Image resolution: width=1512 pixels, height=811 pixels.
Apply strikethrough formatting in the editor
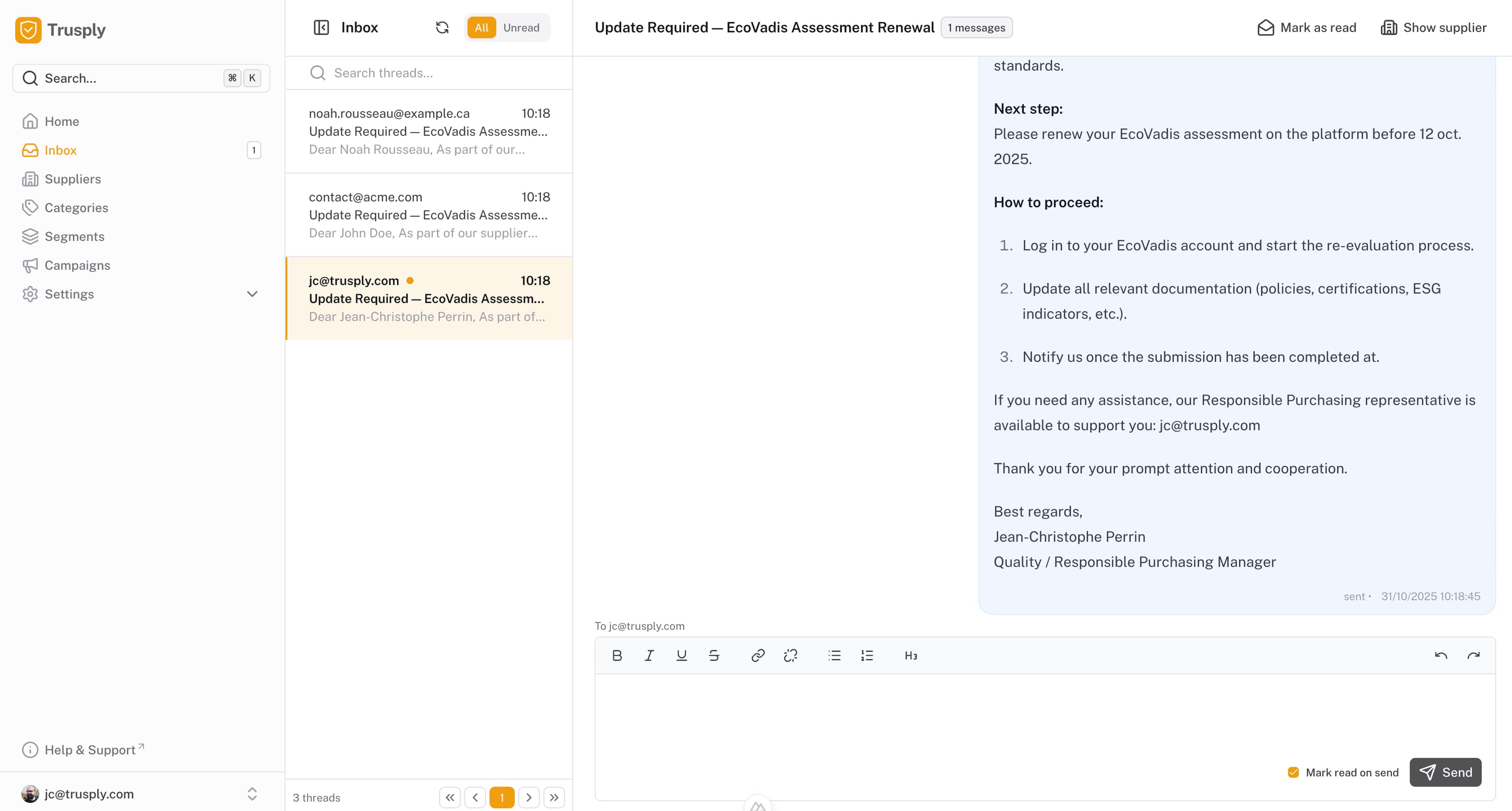[714, 656]
